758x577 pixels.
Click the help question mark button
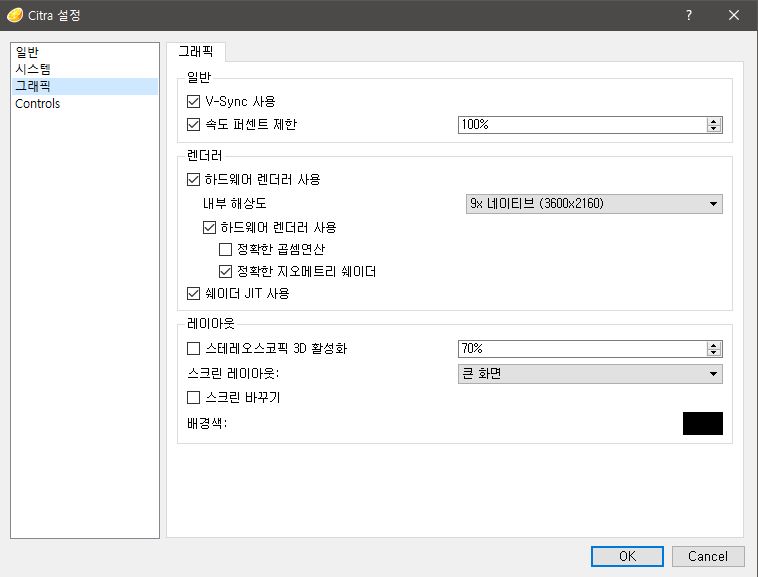(x=689, y=15)
